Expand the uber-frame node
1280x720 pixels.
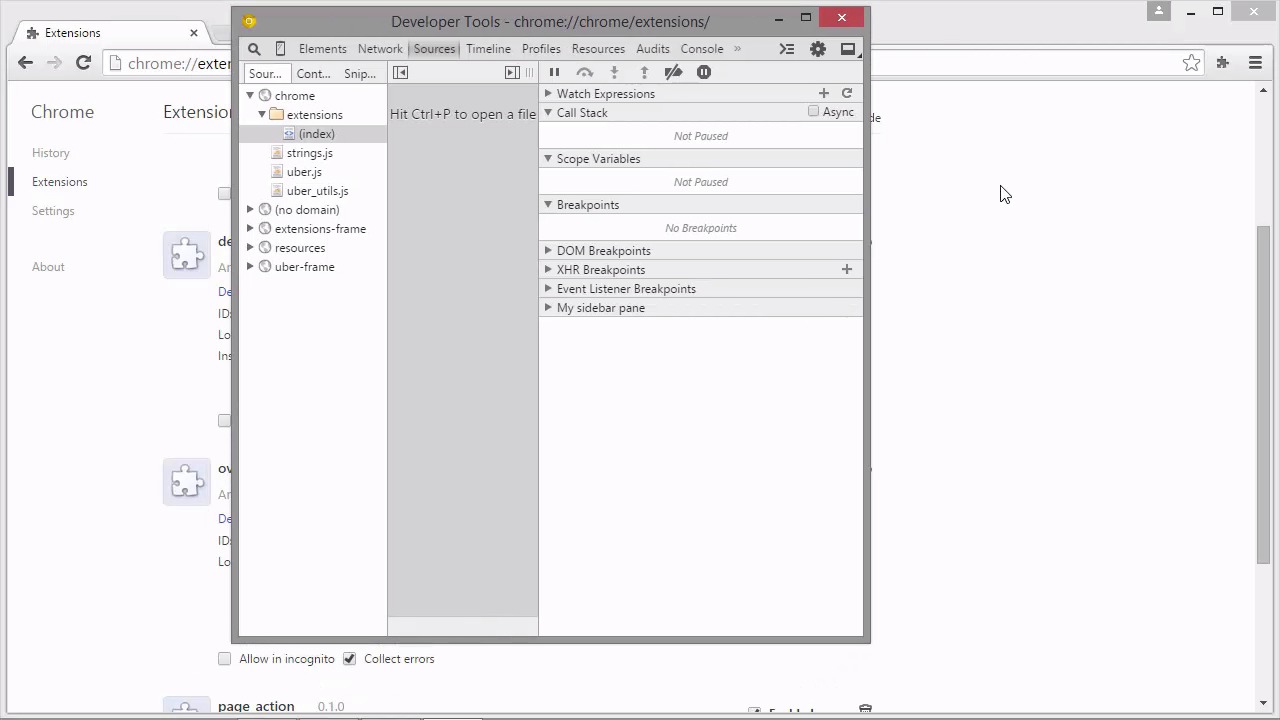pos(250,267)
